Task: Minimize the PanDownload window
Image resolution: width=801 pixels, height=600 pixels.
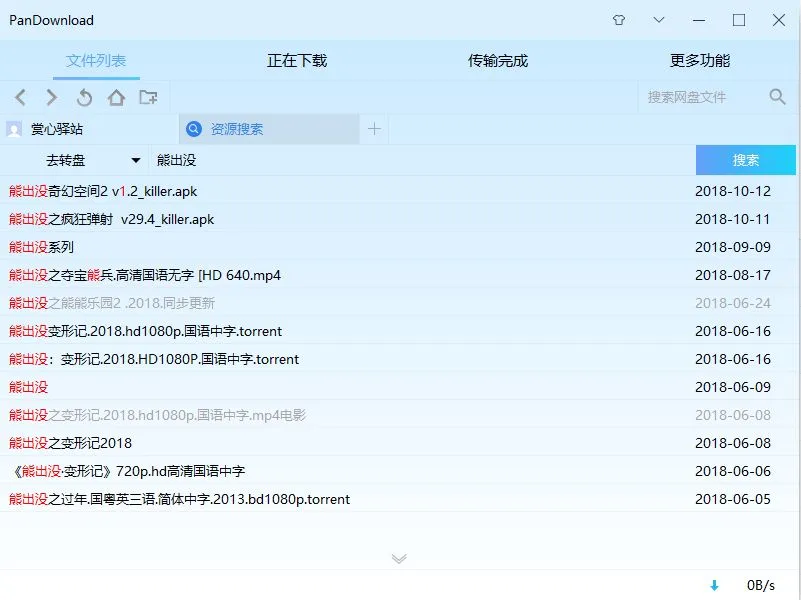Action: [x=699, y=20]
